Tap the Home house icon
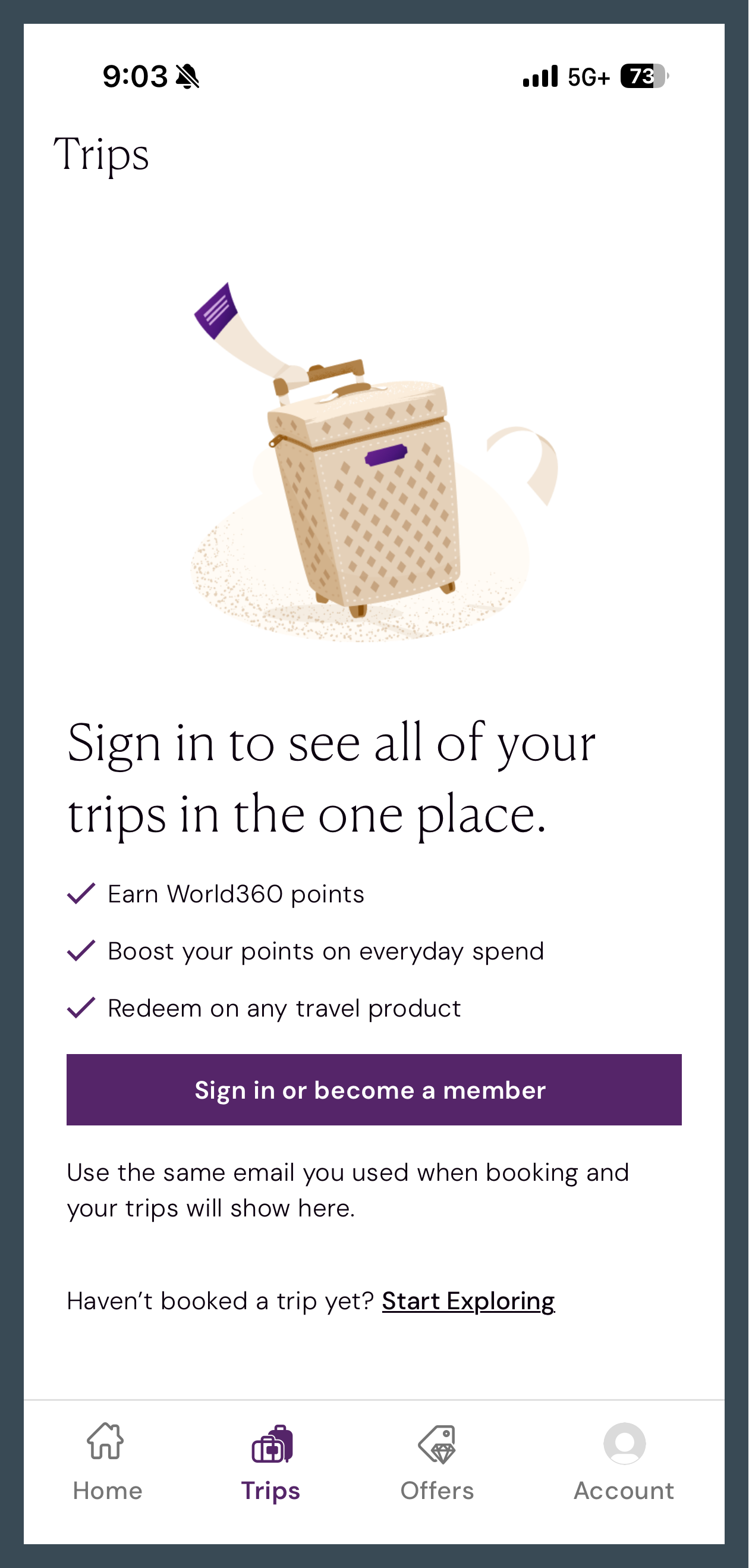 pos(105,1441)
